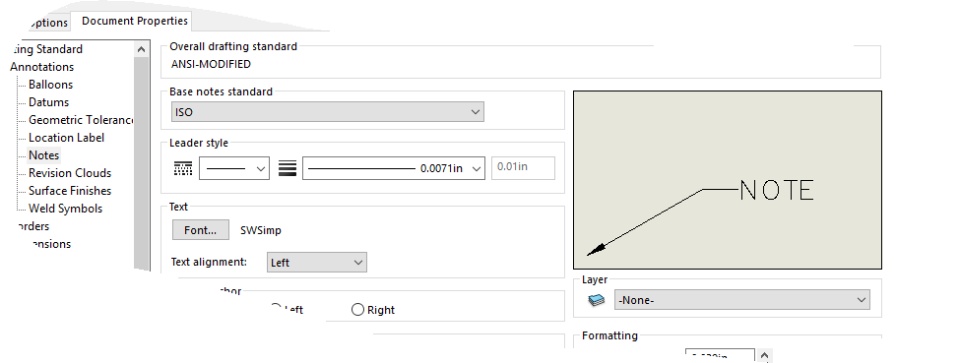This screenshot has height=363, width=960.
Task: Select Weld Symbols in the tree
Action: pos(65,208)
